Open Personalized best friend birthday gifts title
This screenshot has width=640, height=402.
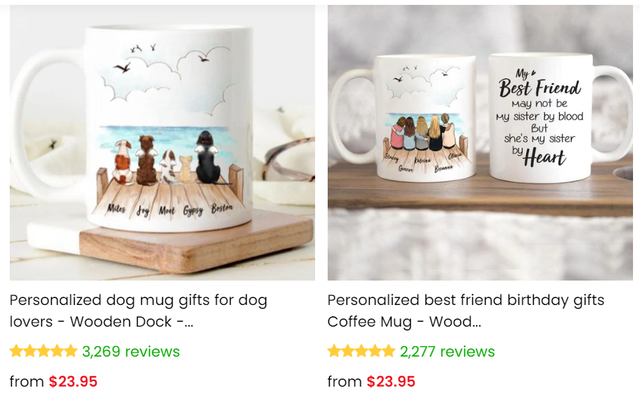click(466, 311)
